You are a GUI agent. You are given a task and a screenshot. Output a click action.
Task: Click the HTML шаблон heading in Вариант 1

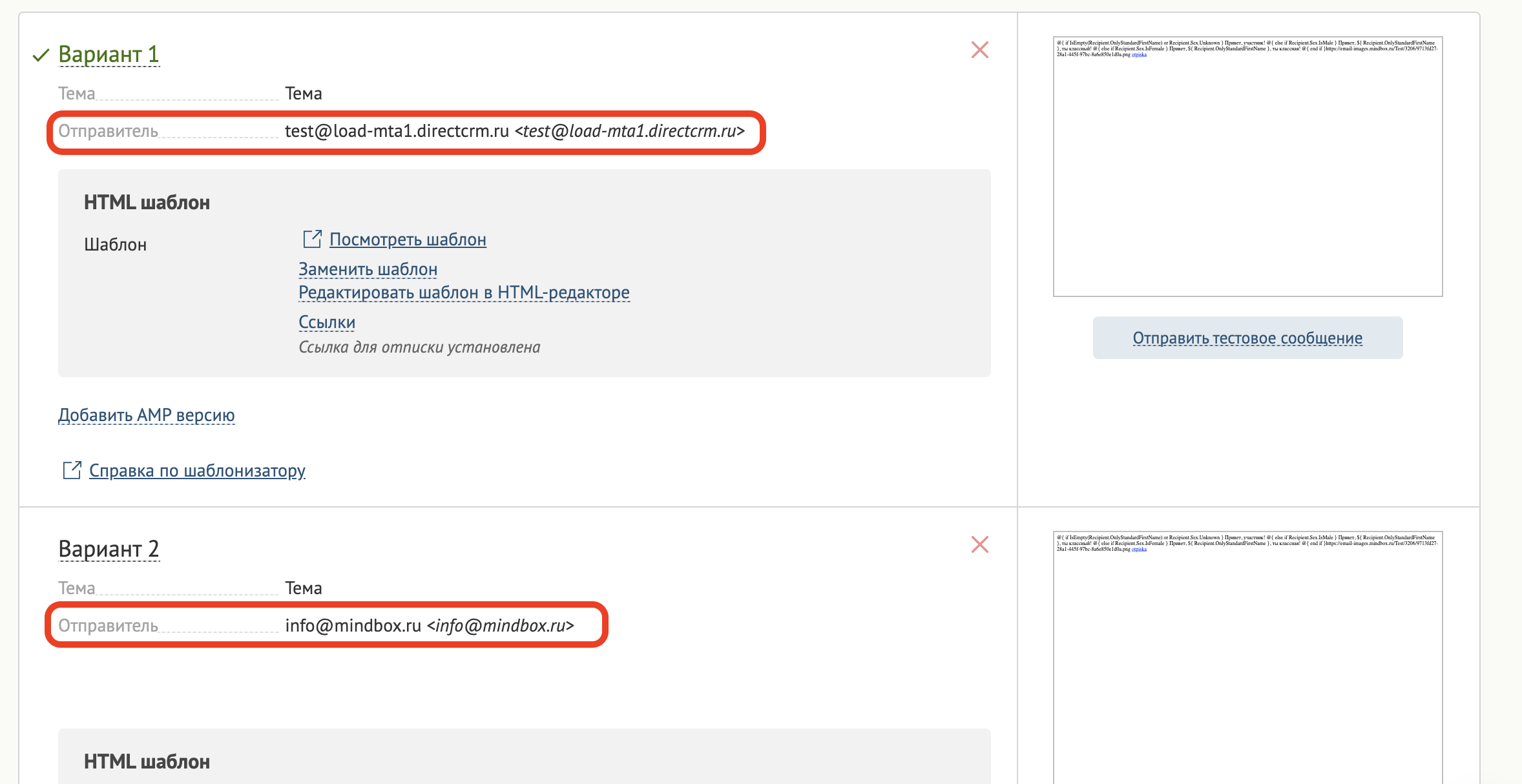tap(147, 203)
